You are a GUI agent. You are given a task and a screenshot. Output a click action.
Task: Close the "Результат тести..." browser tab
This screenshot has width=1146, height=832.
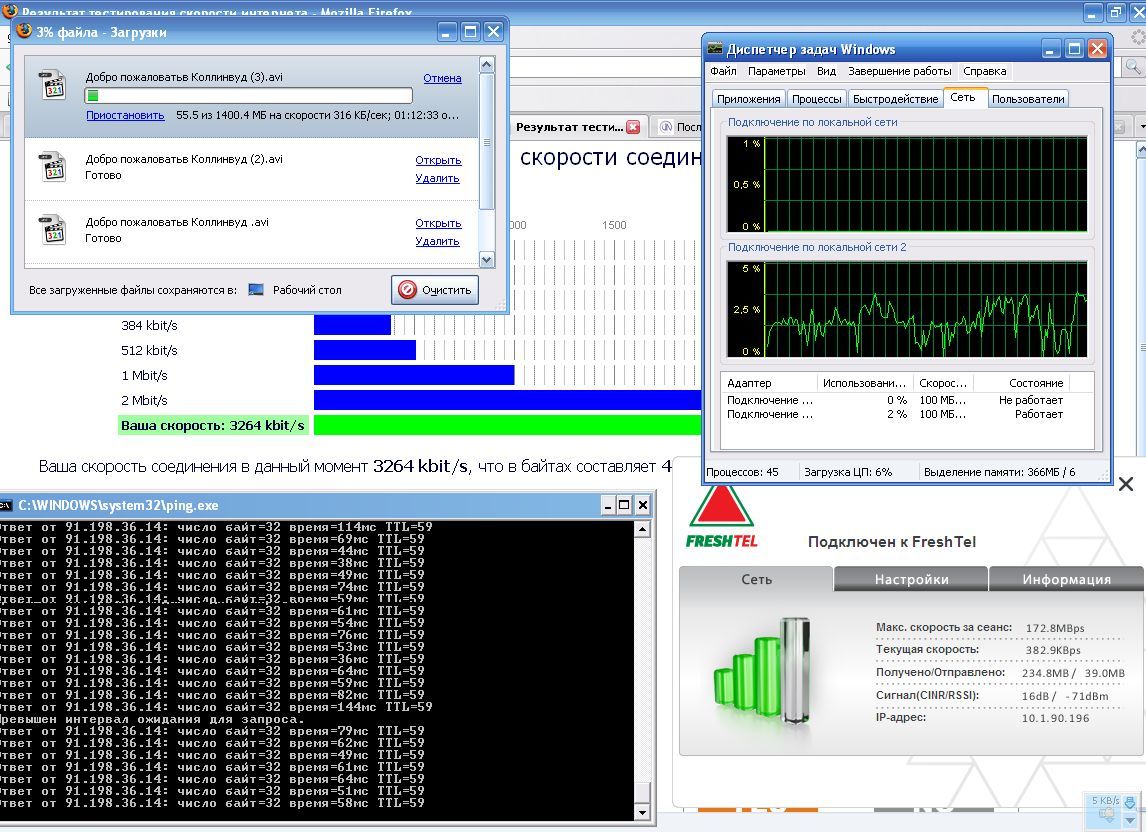tap(632, 127)
